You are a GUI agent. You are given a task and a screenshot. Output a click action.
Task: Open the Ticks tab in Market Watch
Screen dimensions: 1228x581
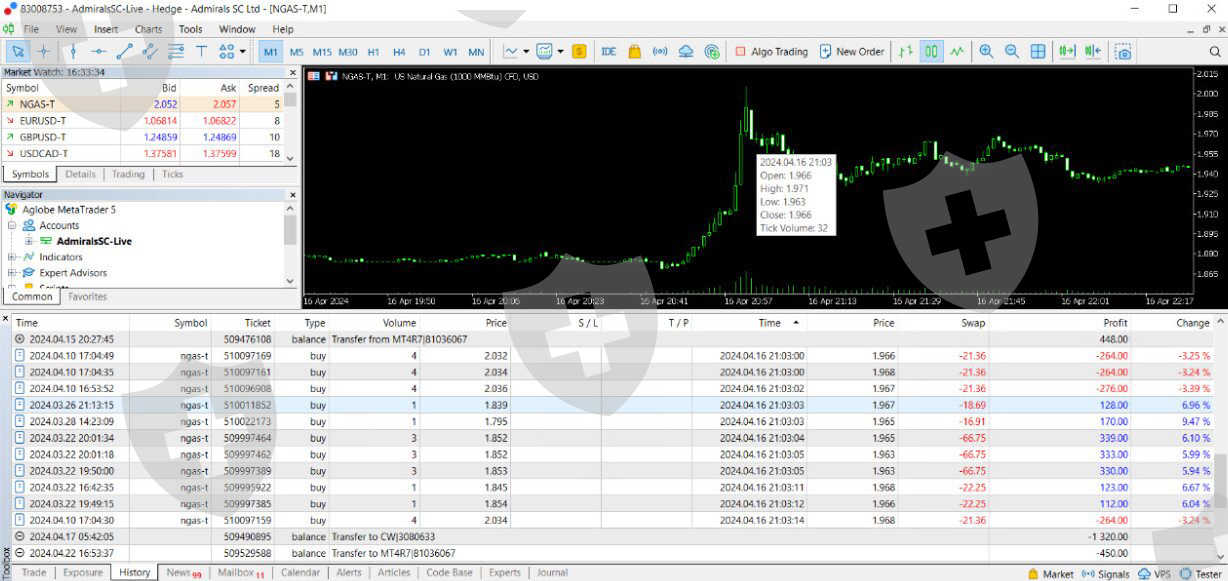point(172,174)
